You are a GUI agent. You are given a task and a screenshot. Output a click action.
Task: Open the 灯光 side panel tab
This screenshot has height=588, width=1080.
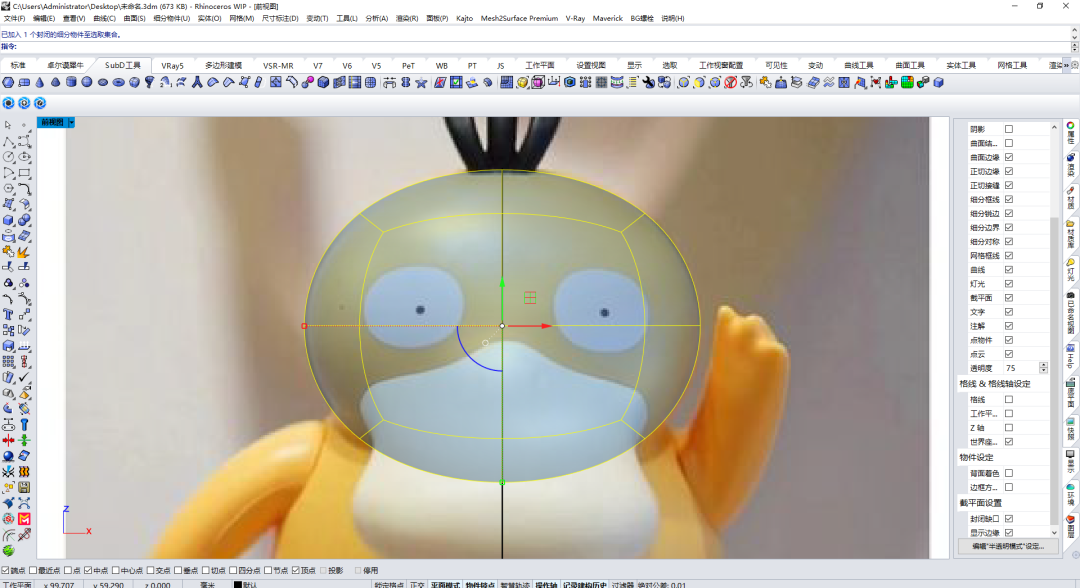(1071, 269)
